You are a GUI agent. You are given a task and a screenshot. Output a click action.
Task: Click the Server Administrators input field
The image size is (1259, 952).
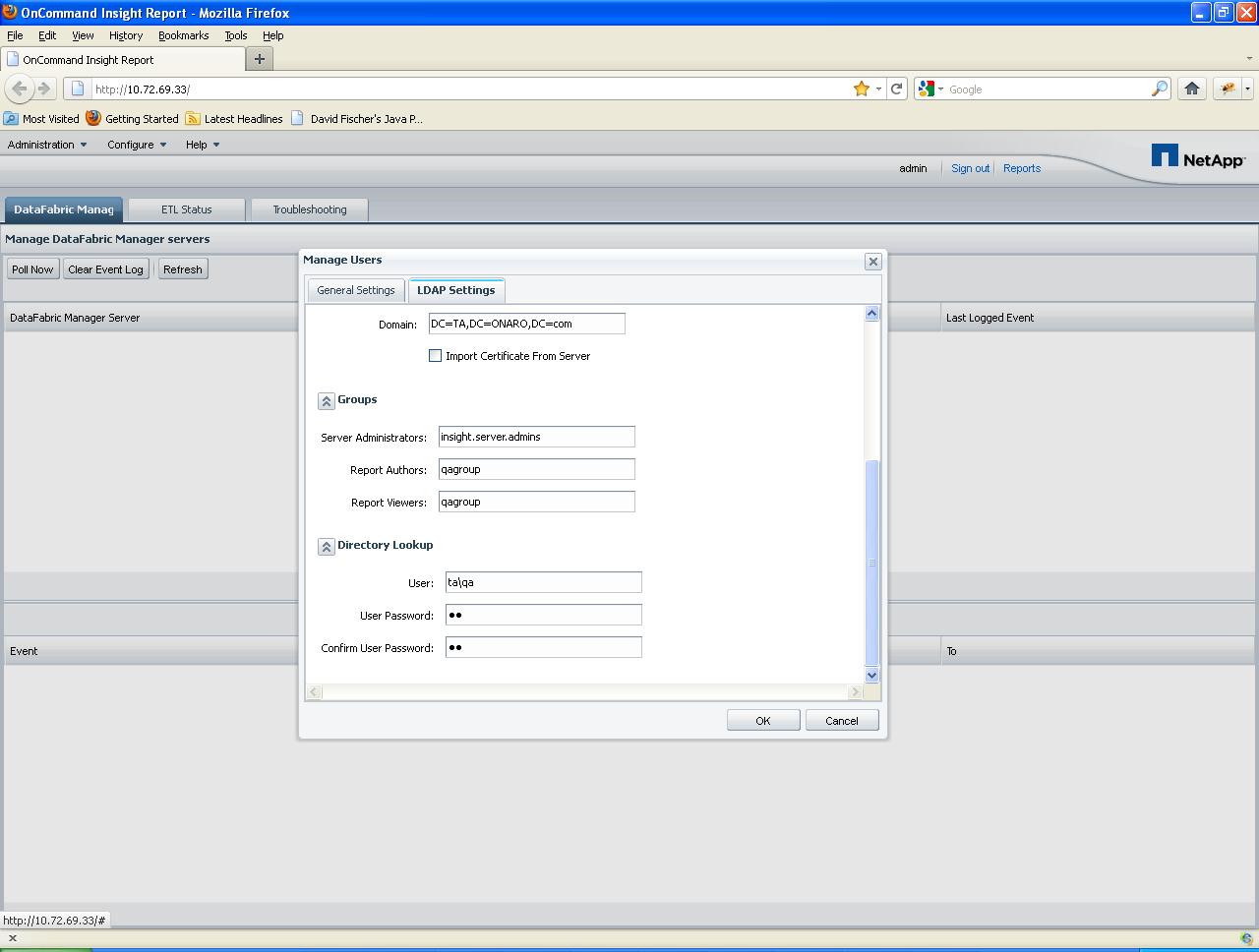[536, 437]
